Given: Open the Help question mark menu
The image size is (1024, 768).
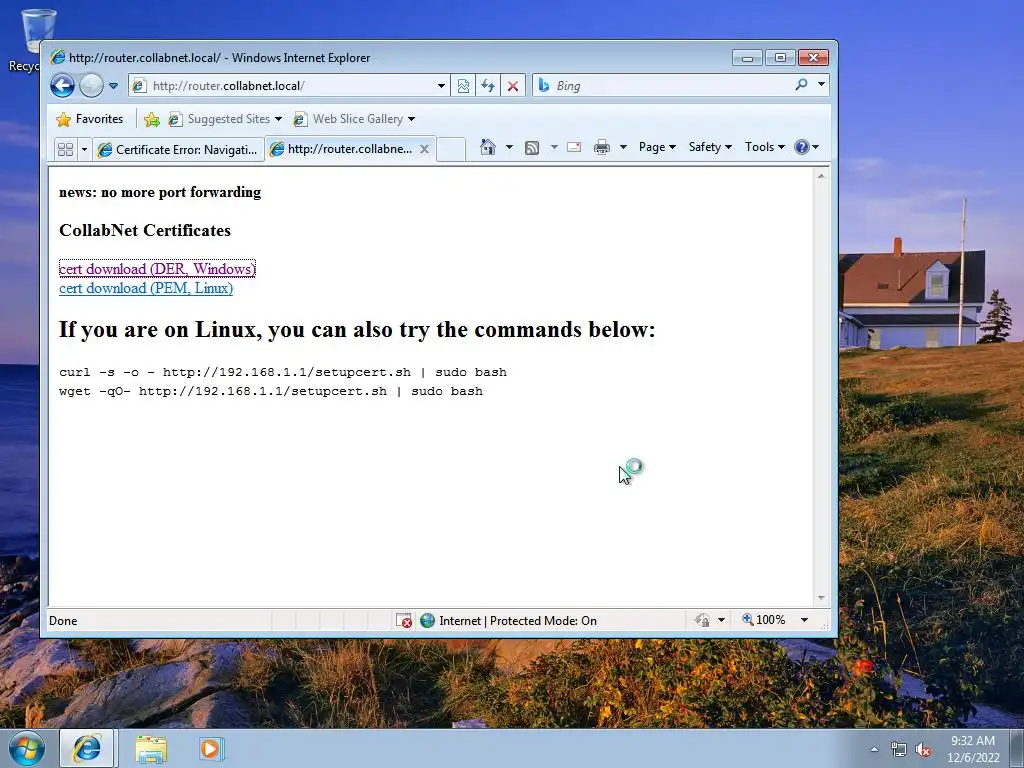Looking at the screenshot, I should (807, 147).
